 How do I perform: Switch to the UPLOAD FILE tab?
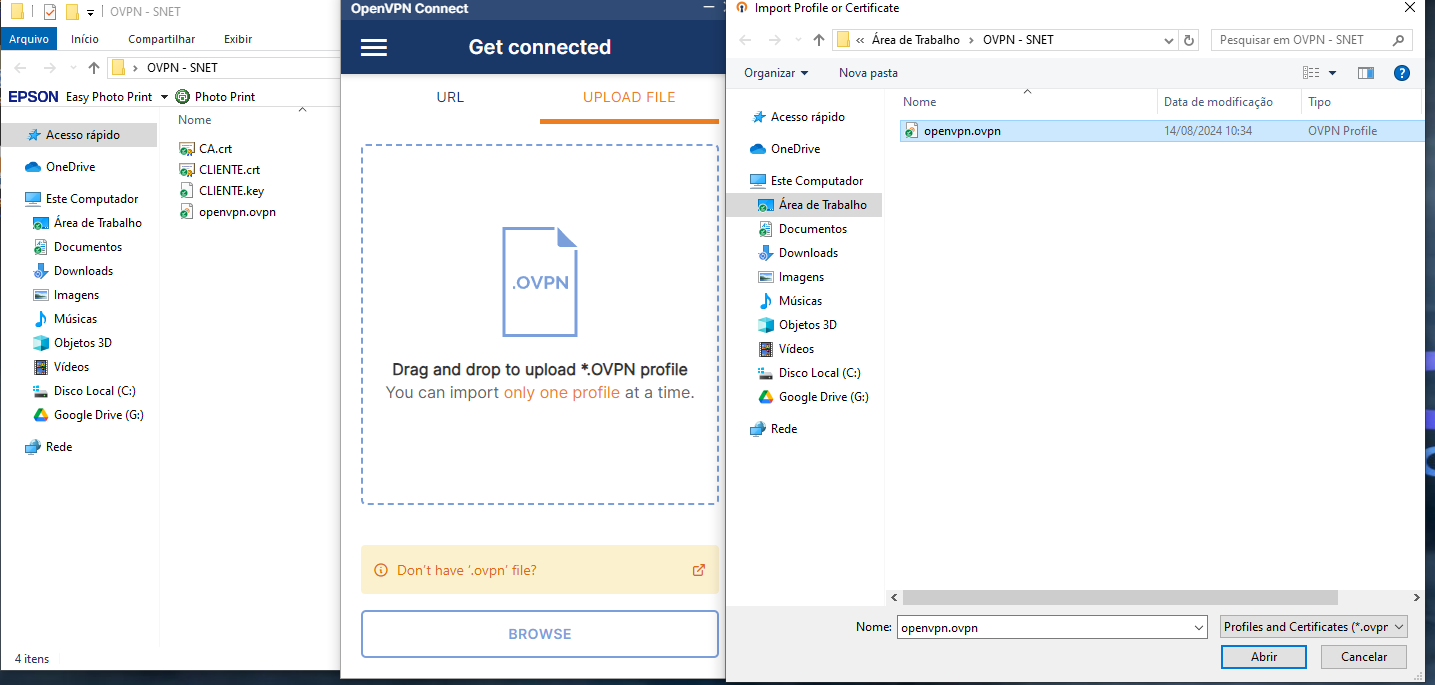click(629, 97)
